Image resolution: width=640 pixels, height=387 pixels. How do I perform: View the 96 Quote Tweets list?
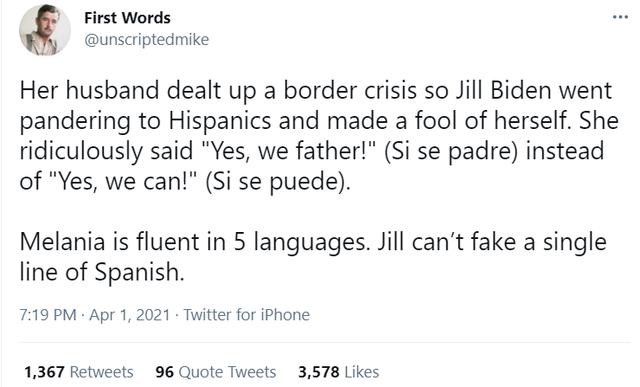point(216,372)
